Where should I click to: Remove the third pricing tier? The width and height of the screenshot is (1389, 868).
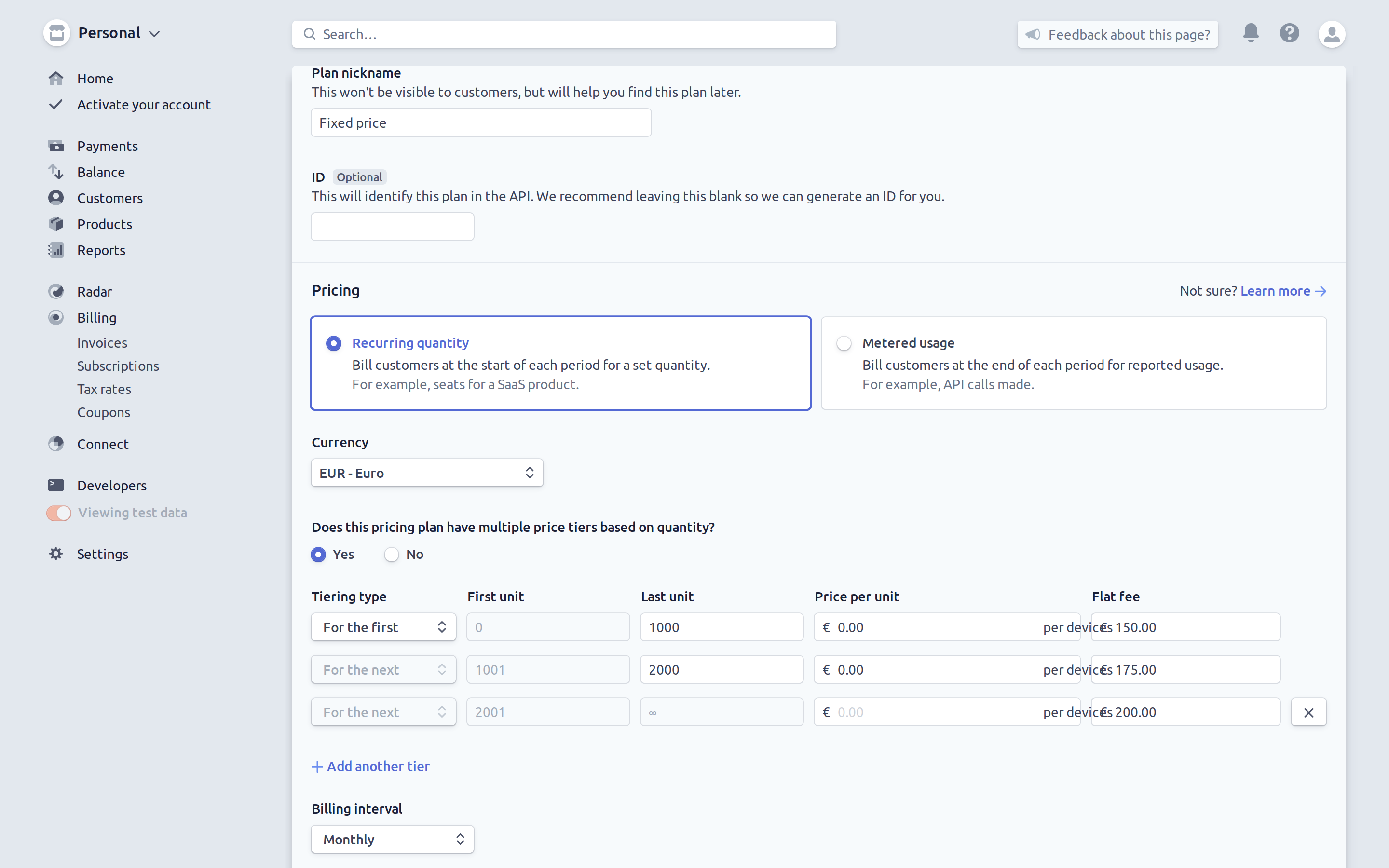pos(1308,712)
